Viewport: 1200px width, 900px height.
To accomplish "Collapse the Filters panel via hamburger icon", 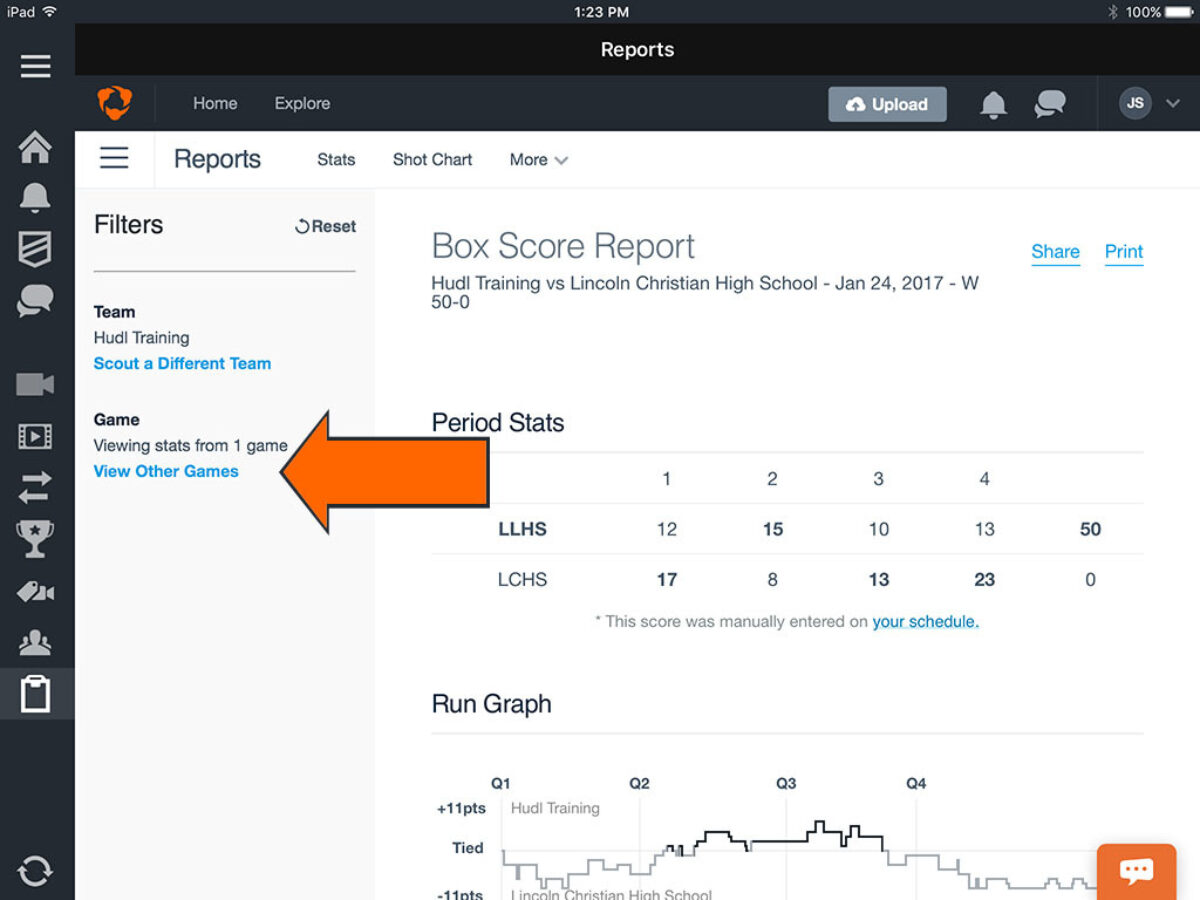I will point(114,158).
